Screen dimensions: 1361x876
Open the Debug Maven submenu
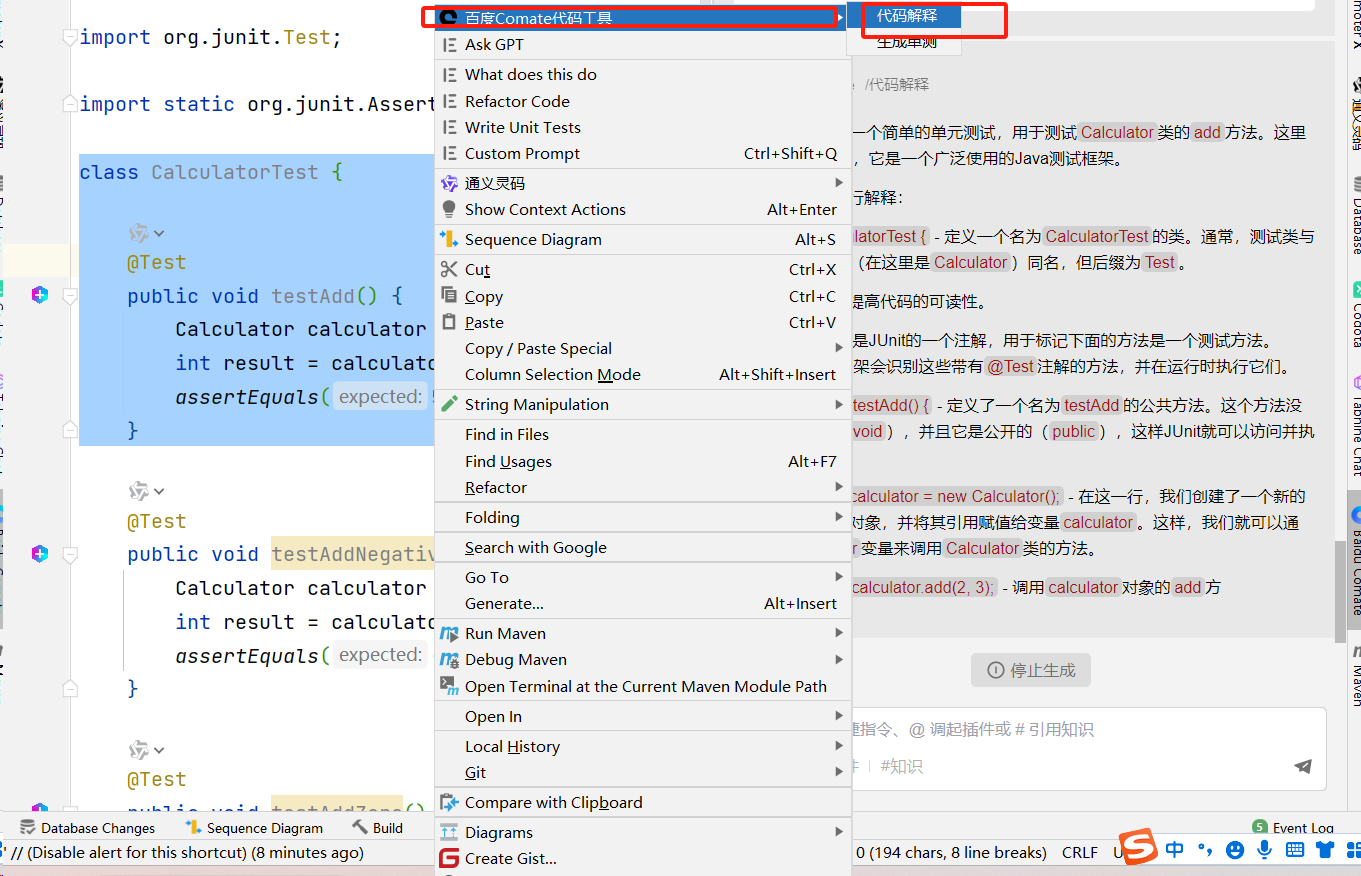coord(643,659)
